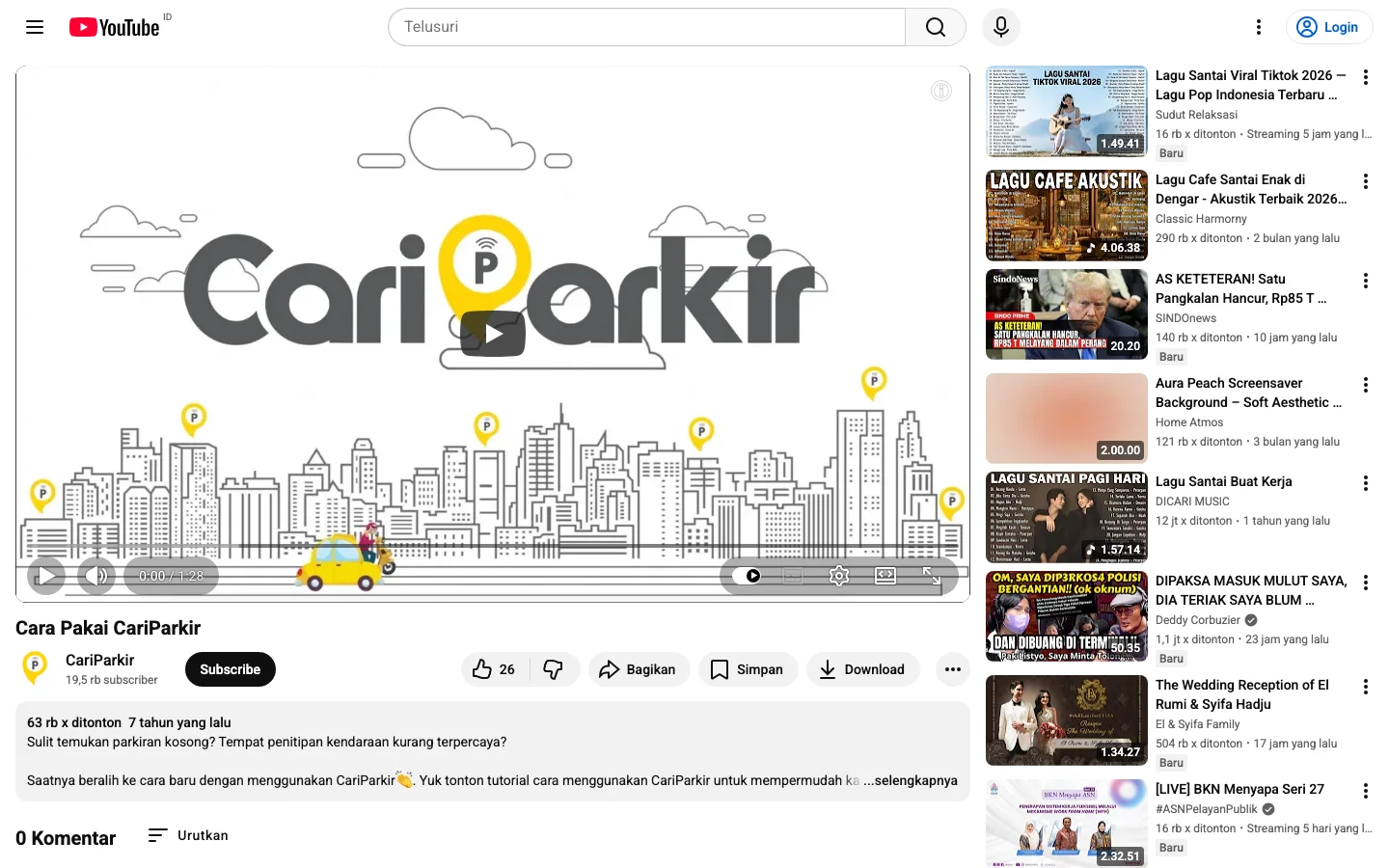The height and width of the screenshot is (868, 1389).
Task: Open the header settings three-dot menu
Action: [x=1259, y=27]
